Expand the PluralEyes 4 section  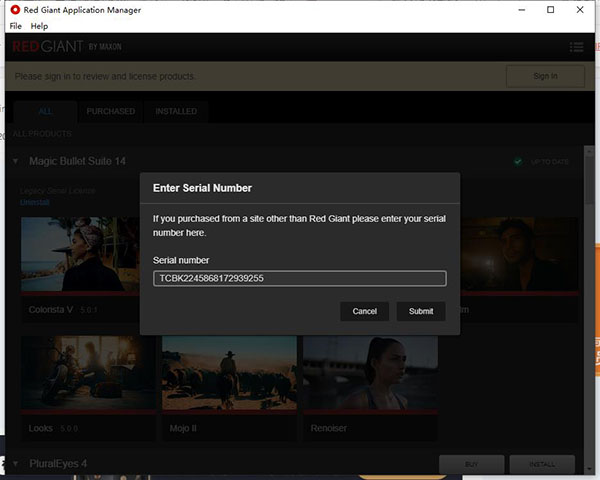(x=15, y=464)
